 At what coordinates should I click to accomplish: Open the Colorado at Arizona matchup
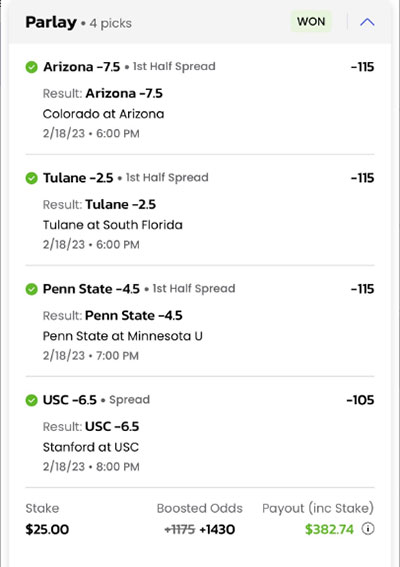click(103, 114)
